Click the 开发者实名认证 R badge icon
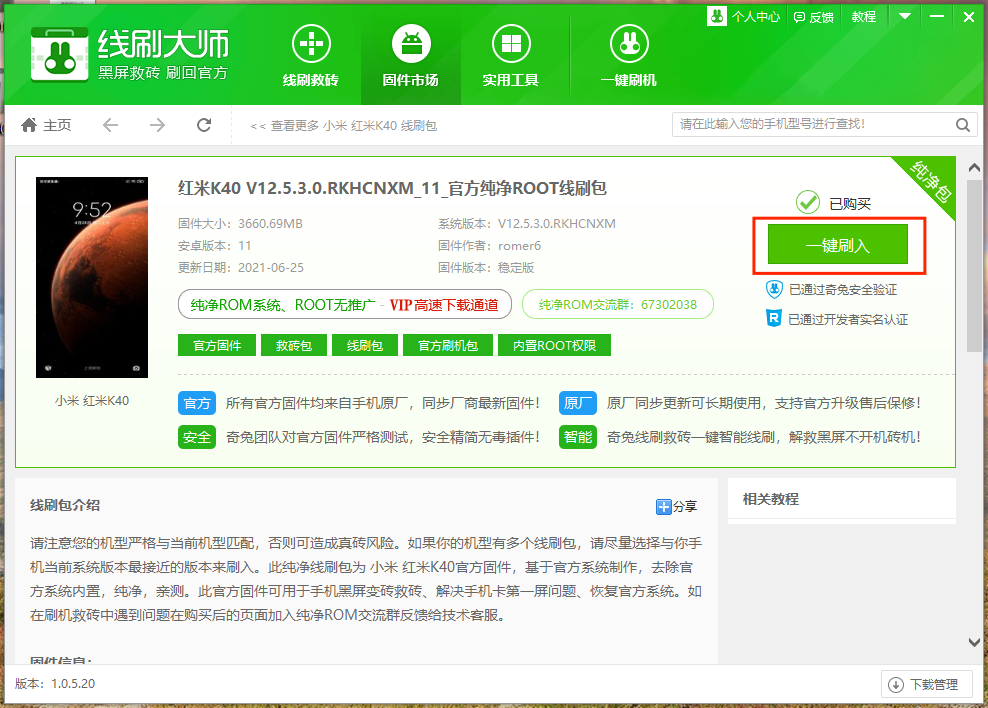Screen dimensions: 988x708 (x=774, y=318)
